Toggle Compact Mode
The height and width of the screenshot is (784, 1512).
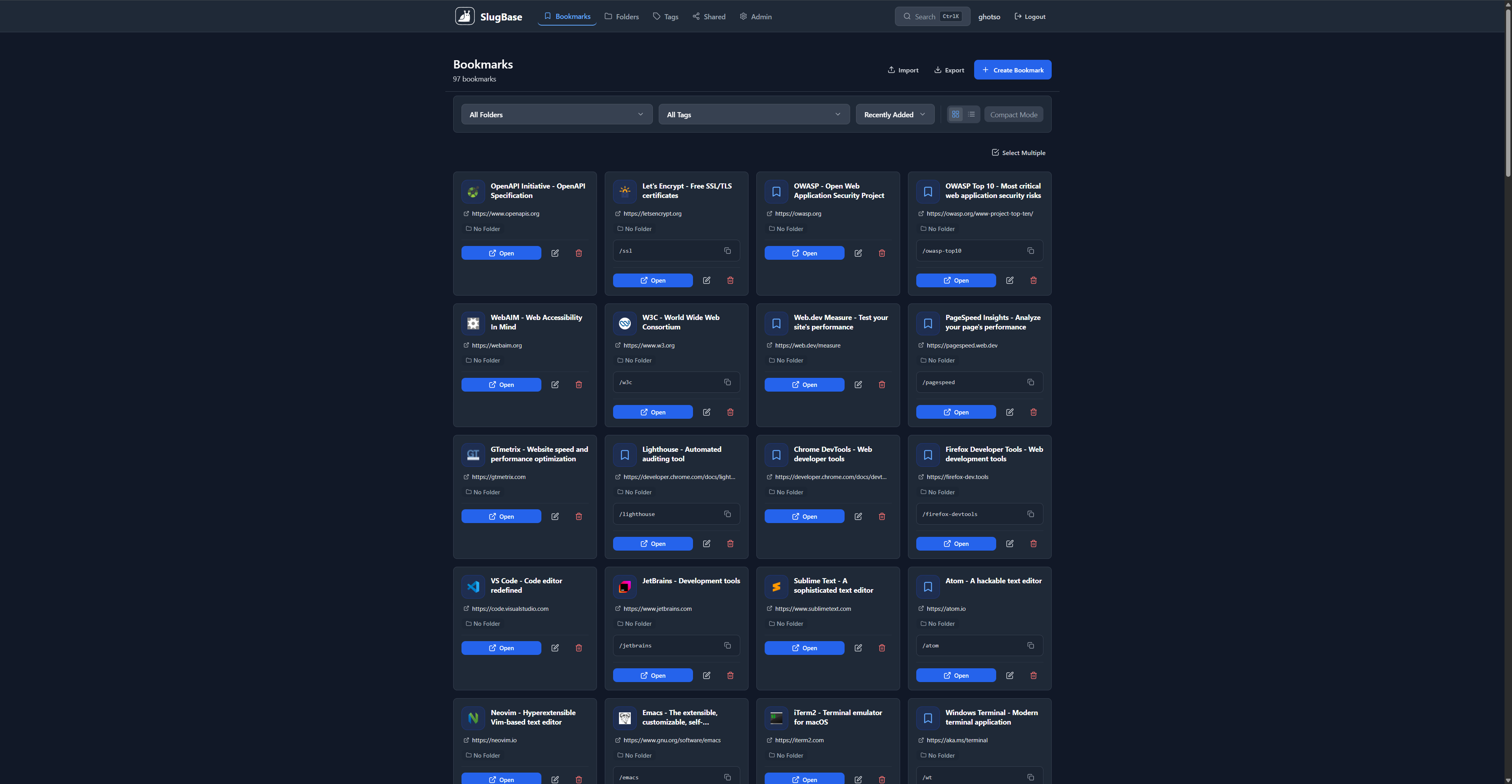point(1013,115)
